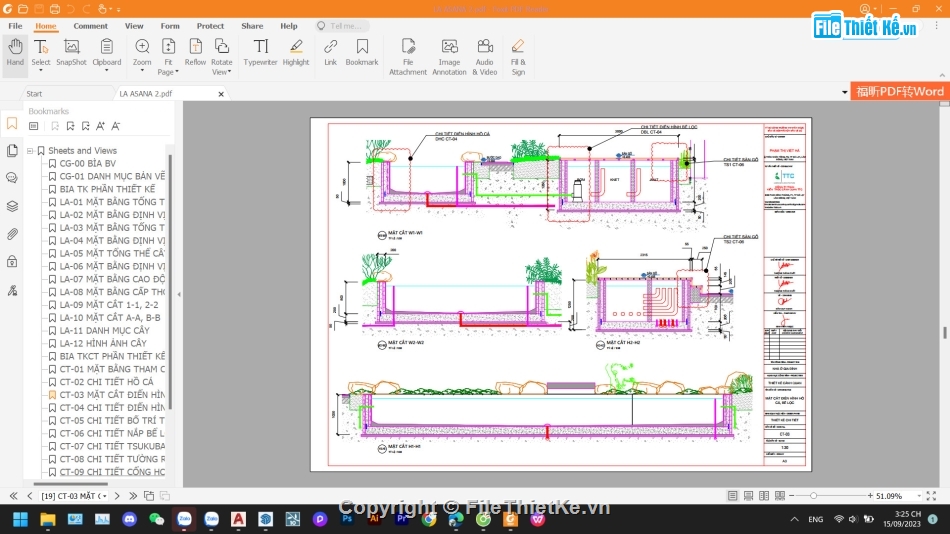Open the Pages thumbnails side panel

[x=12, y=150]
